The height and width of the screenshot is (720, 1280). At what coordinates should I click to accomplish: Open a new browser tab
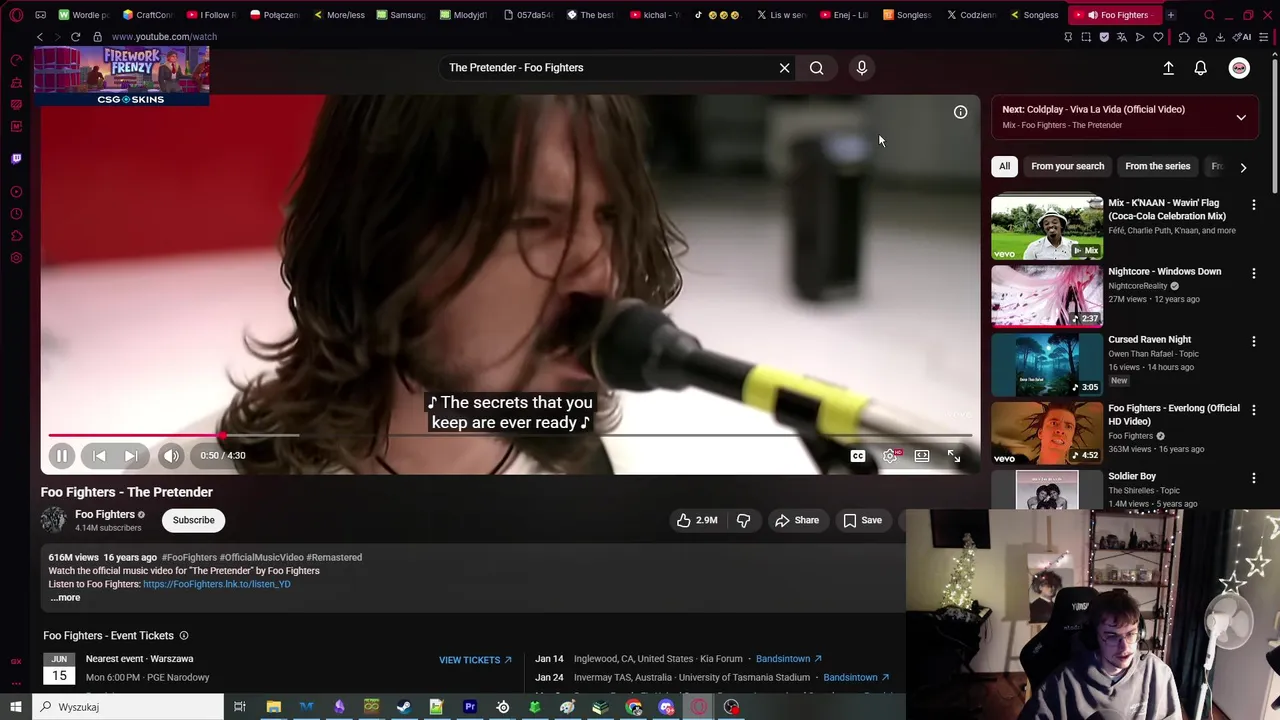(x=1171, y=15)
